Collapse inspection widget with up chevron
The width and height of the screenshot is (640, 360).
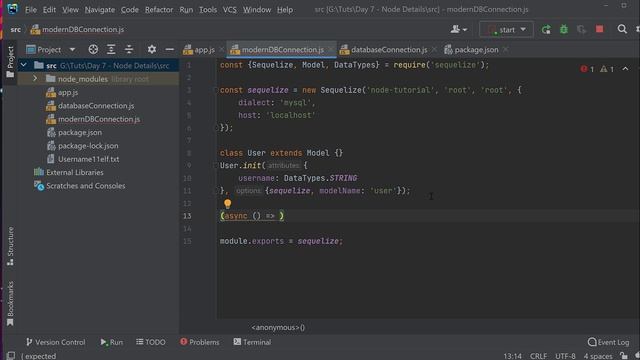pos(625,69)
